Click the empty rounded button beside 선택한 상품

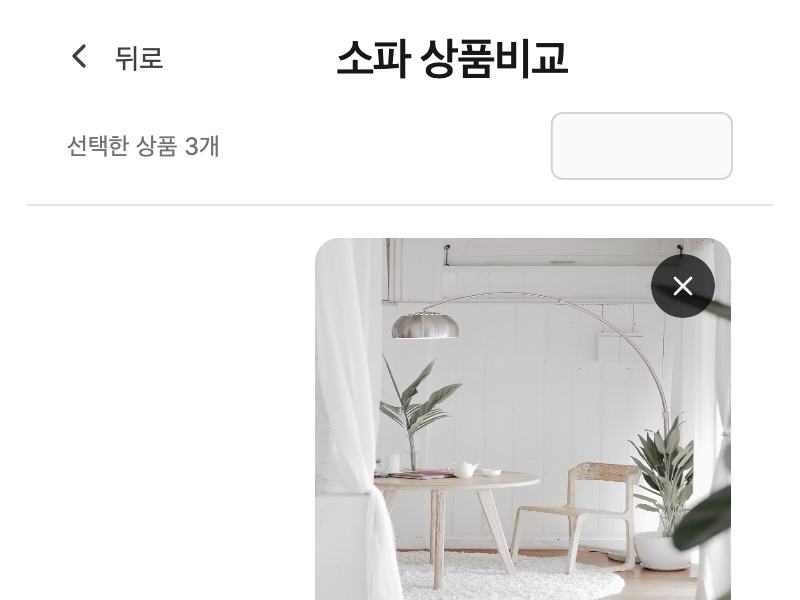641,146
